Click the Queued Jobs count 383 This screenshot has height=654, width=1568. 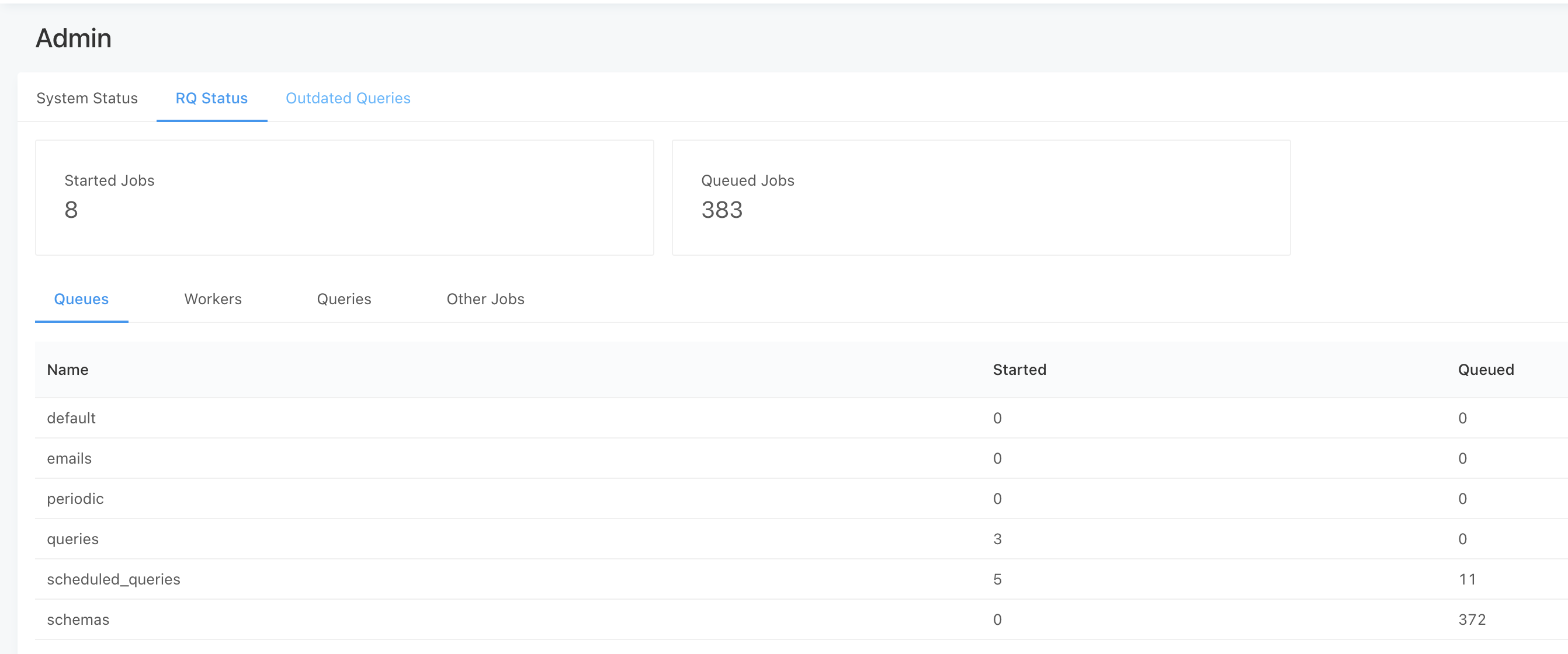click(722, 210)
